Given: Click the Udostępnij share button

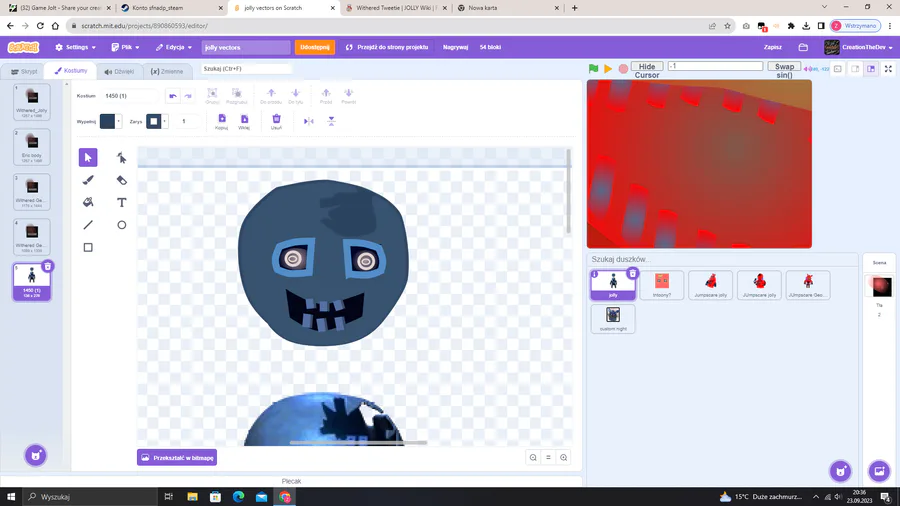Looking at the screenshot, I should click(x=315, y=47).
